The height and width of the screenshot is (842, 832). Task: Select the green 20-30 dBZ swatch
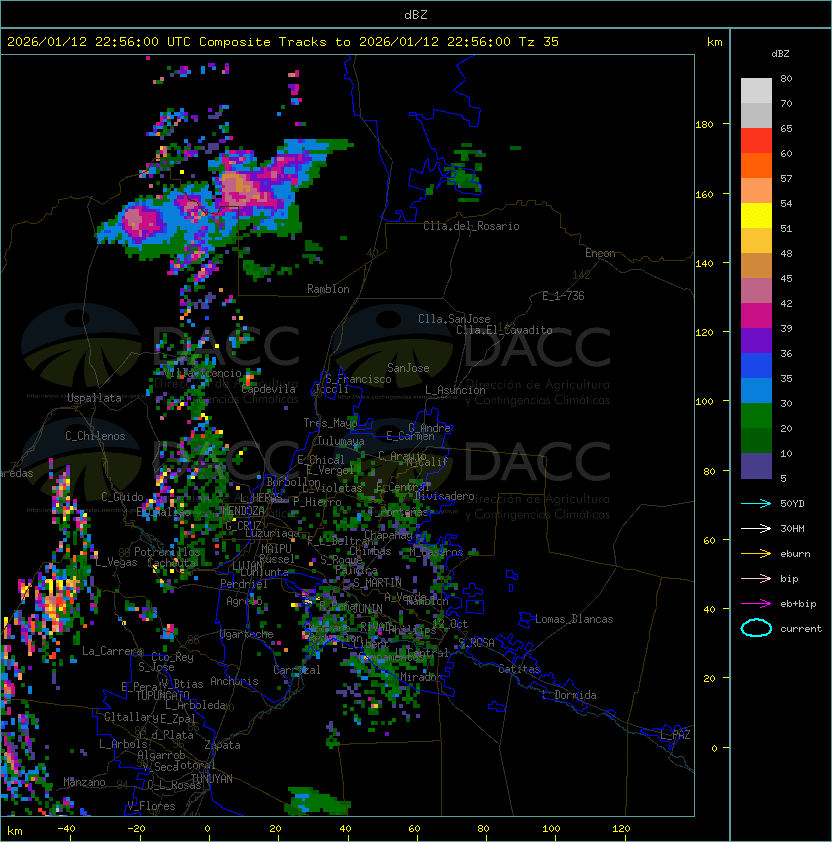pyautogui.click(x=756, y=416)
